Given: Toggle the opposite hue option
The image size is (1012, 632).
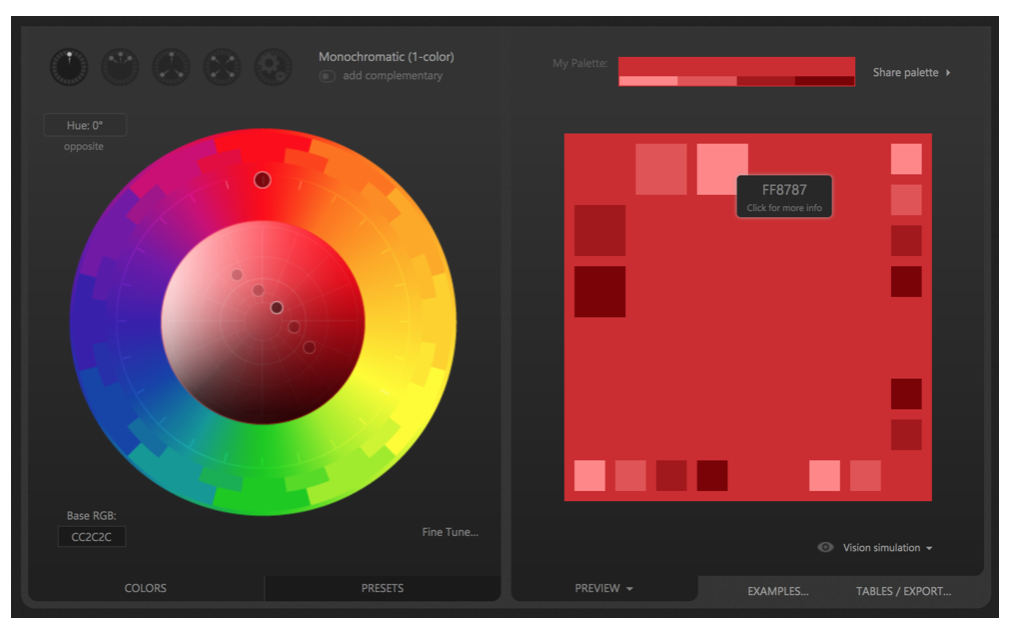Looking at the screenshot, I should pos(84,146).
